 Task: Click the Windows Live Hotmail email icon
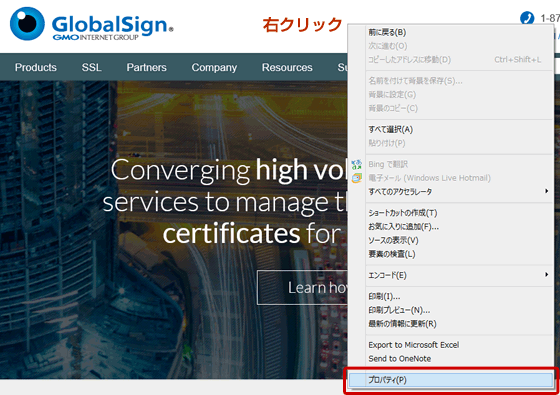click(356, 178)
